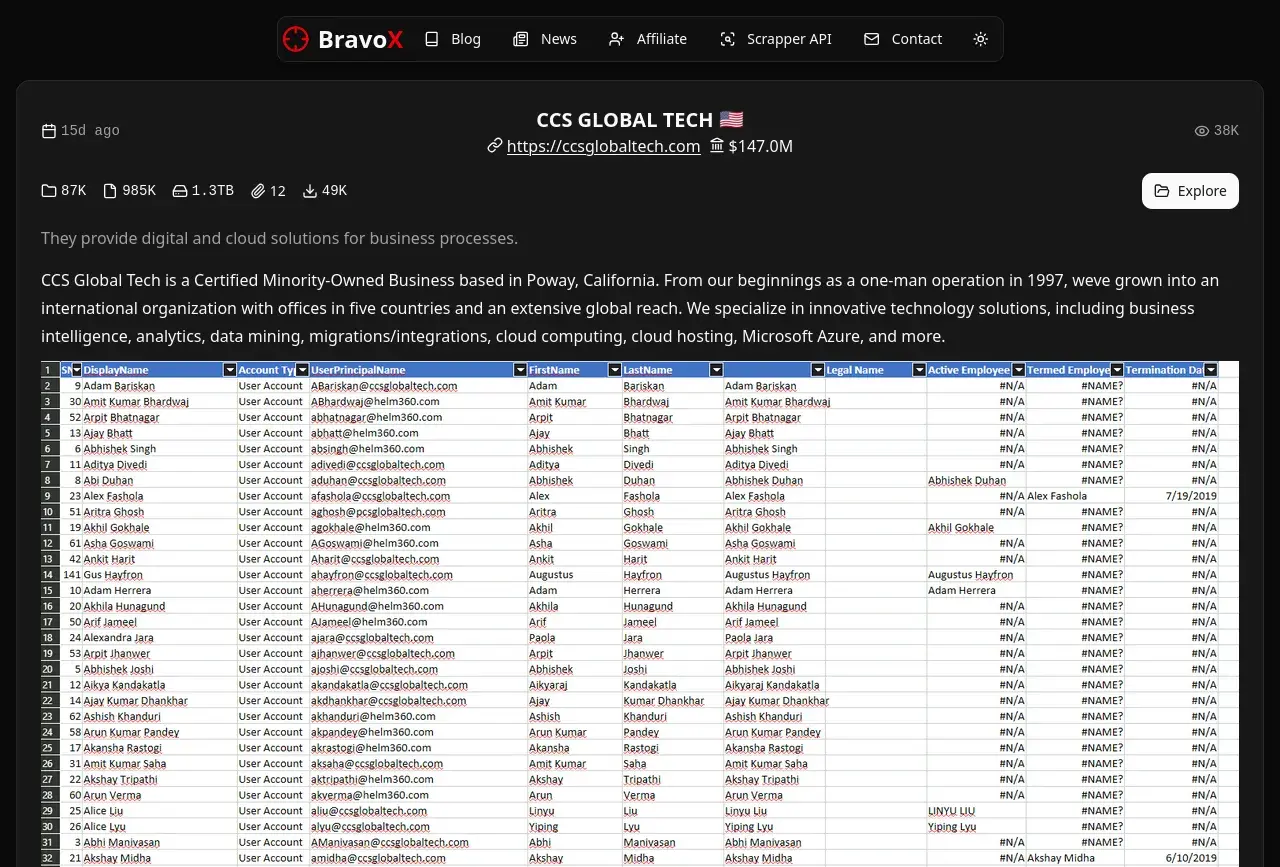Open the Account Type column filter dropdown
This screenshot has width=1280, height=867.
(x=302, y=370)
